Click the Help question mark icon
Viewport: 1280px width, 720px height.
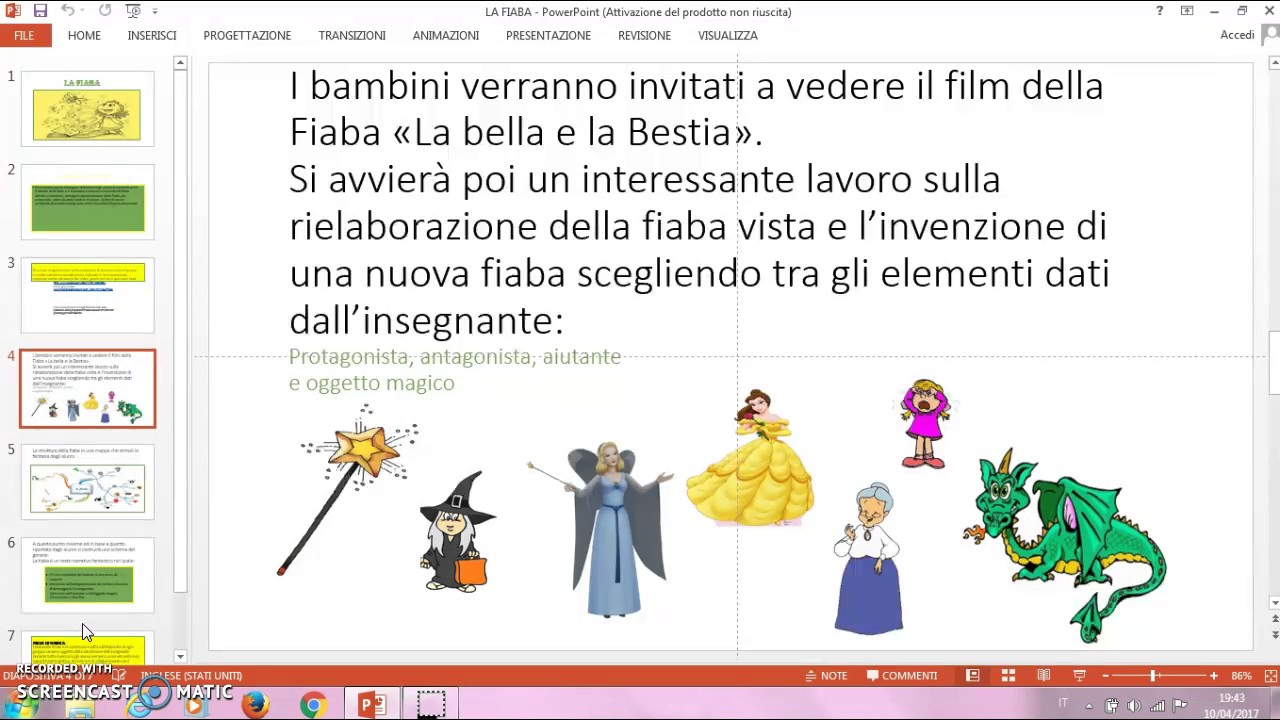(1159, 11)
